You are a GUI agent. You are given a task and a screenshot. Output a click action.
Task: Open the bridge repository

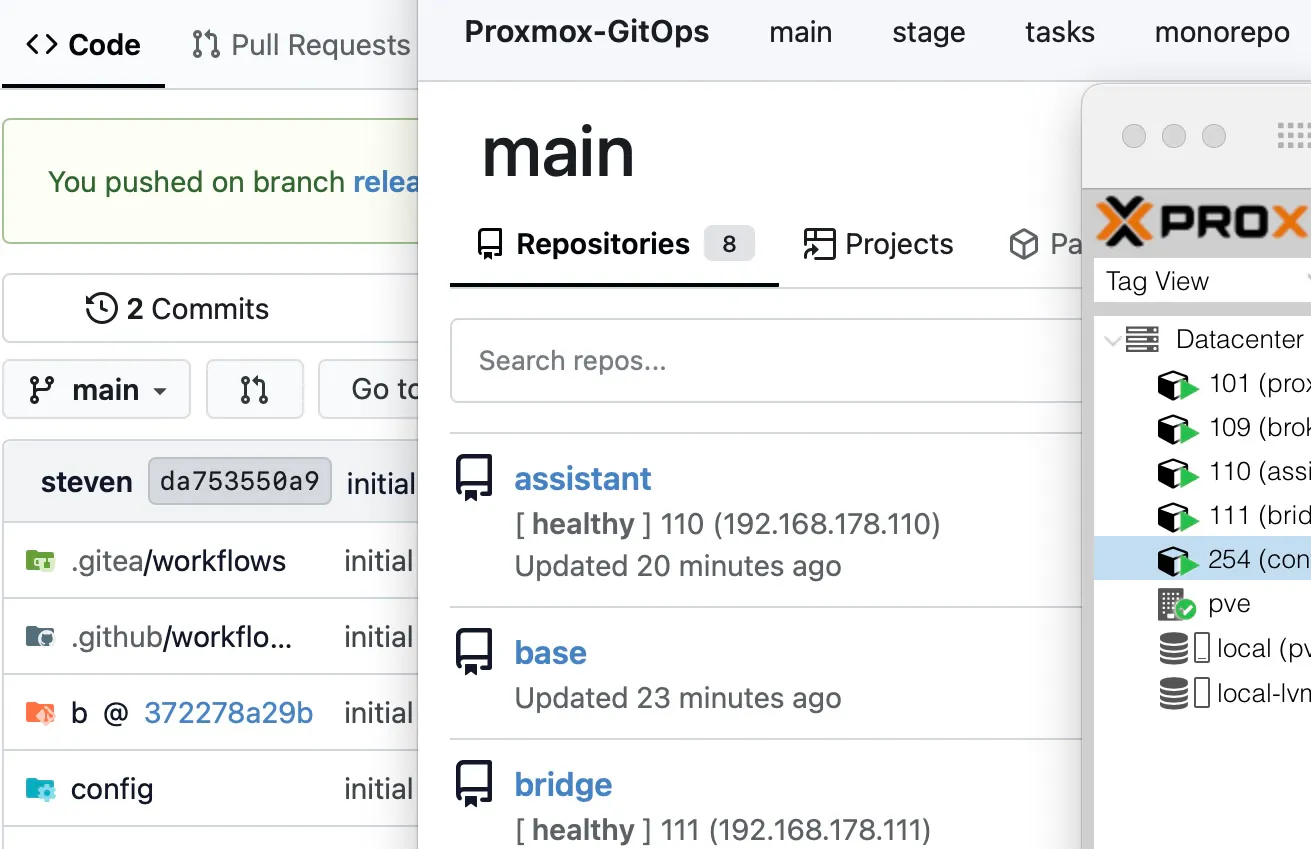[x=563, y=785]
